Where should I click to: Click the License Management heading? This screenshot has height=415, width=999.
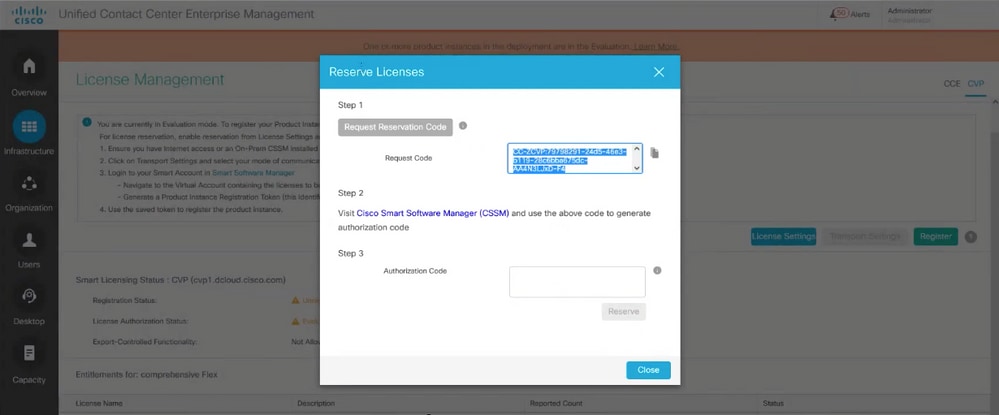pos(150,80)
